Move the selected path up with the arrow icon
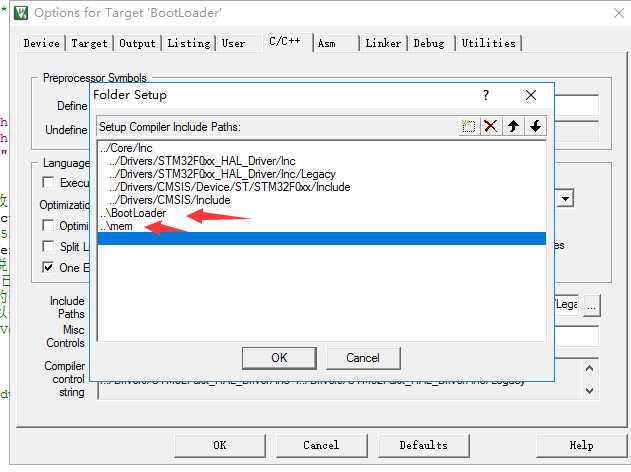Screen dimensions: 631x472 click(x=513, y=127)
